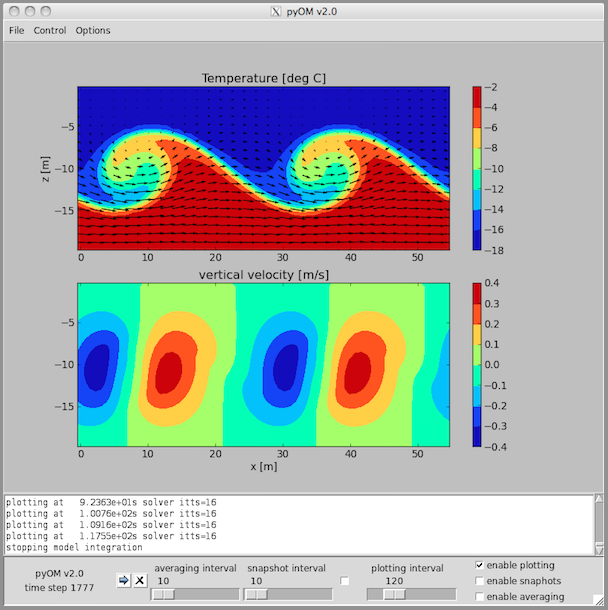Click the Temperature colorbar
This screenshot has width=608, height=610.
(479, 168)
